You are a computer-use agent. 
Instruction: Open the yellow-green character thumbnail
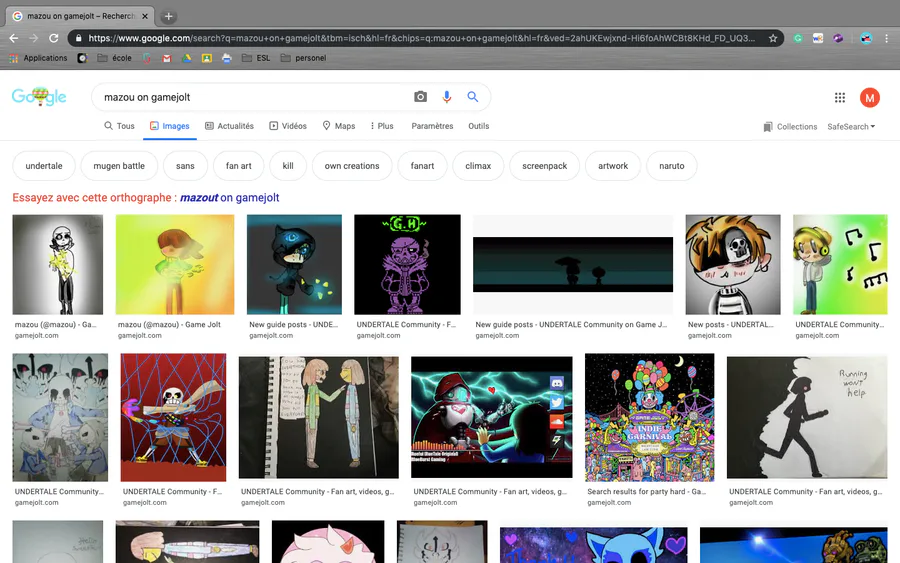[174, 265]
